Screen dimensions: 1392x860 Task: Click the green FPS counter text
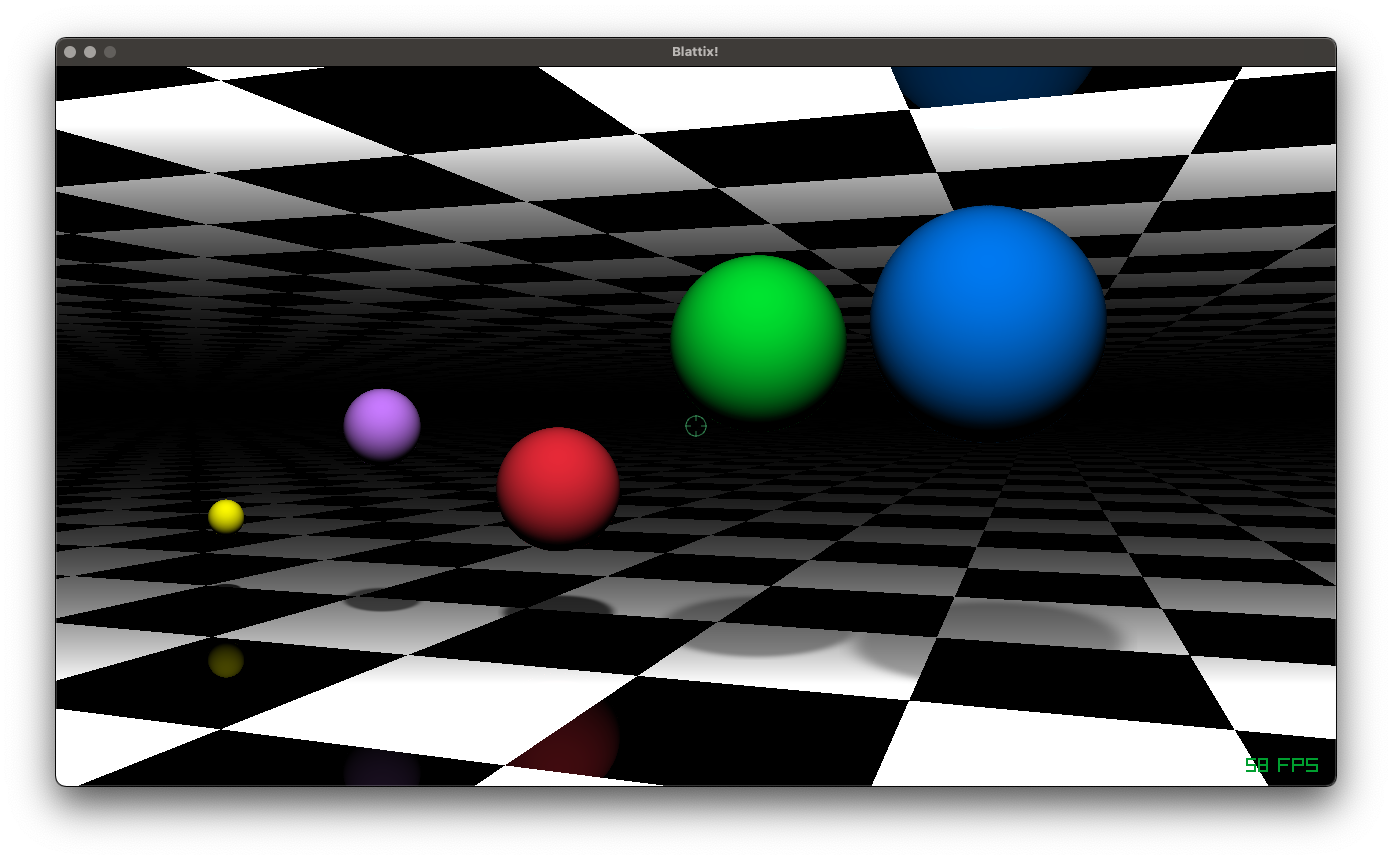(x=1282, y=765)
